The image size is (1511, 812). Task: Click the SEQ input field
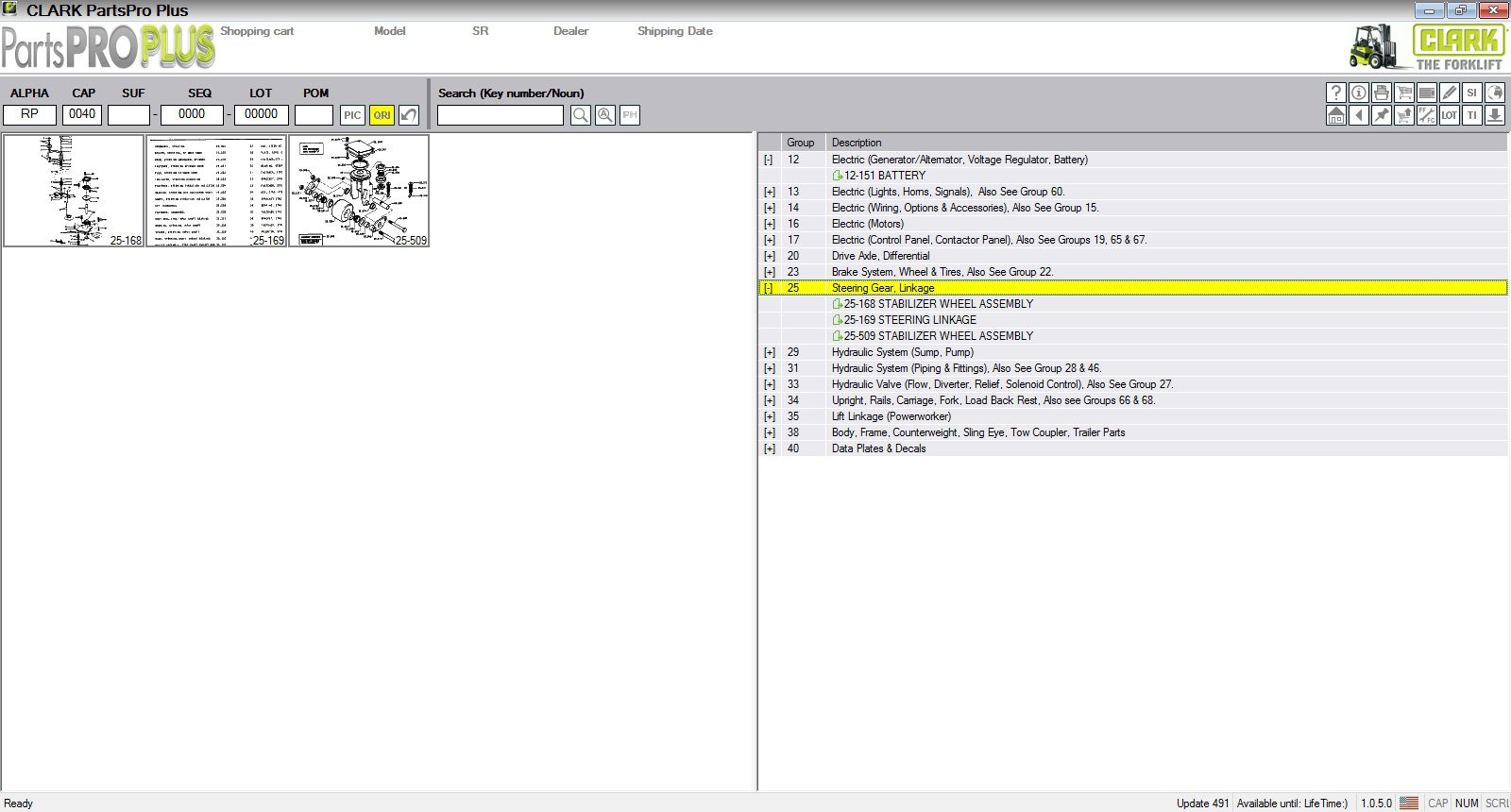(x=192, y=114)
